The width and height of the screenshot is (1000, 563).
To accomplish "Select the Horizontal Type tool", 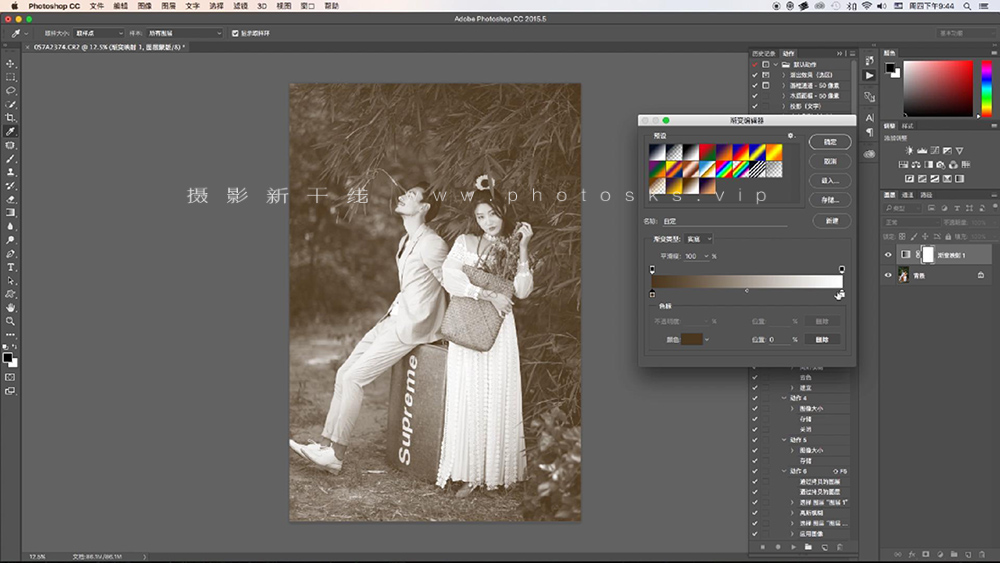I will tap(10, 267).
